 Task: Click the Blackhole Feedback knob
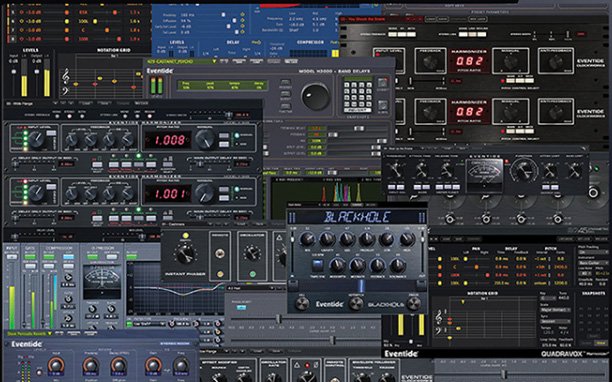377,266
